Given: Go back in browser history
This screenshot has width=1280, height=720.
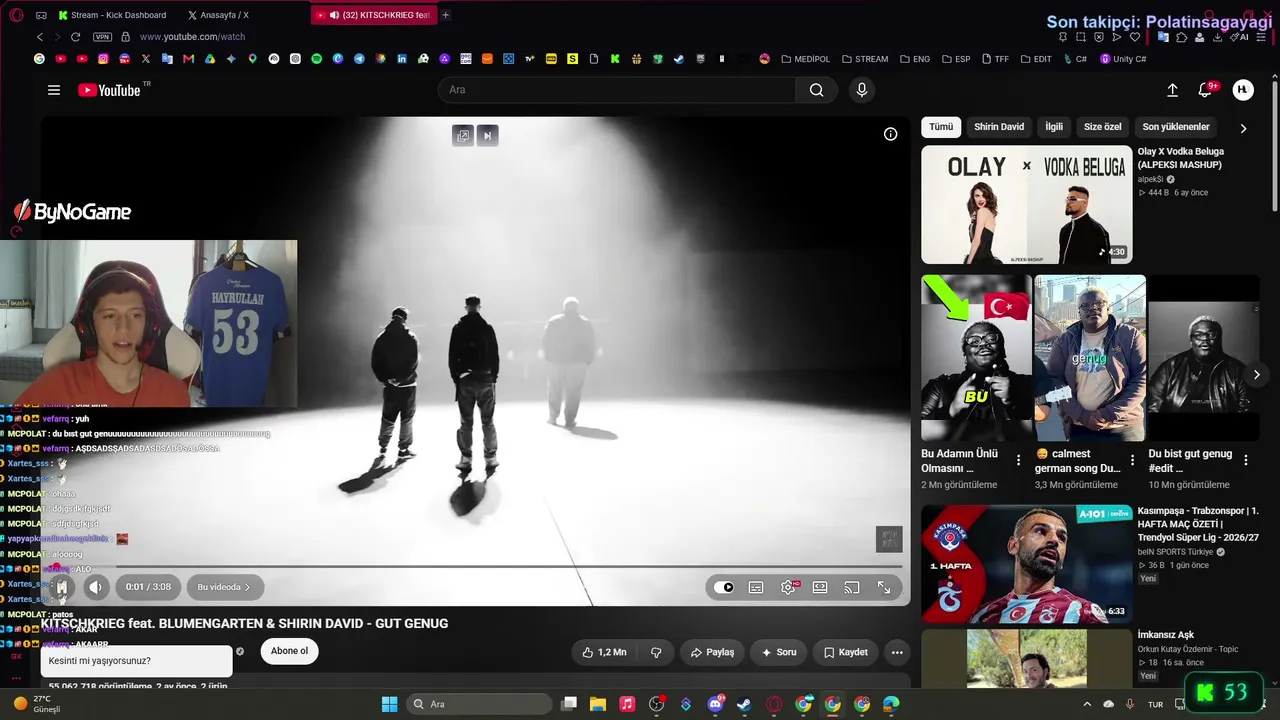Looking at the screenshot, I should (40, 37).
